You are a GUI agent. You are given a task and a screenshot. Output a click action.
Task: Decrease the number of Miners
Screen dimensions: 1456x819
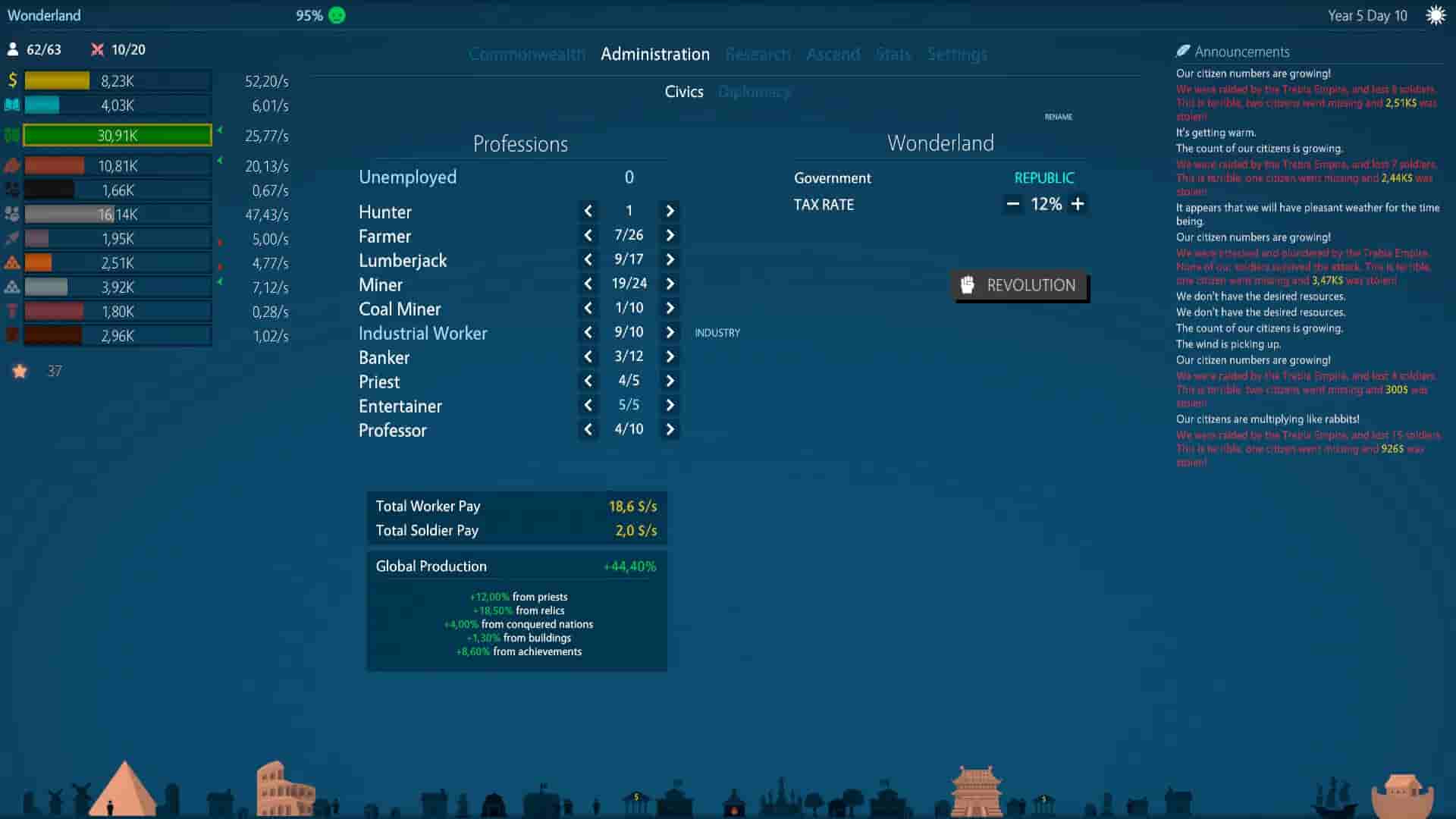click(x=588, y=284)
